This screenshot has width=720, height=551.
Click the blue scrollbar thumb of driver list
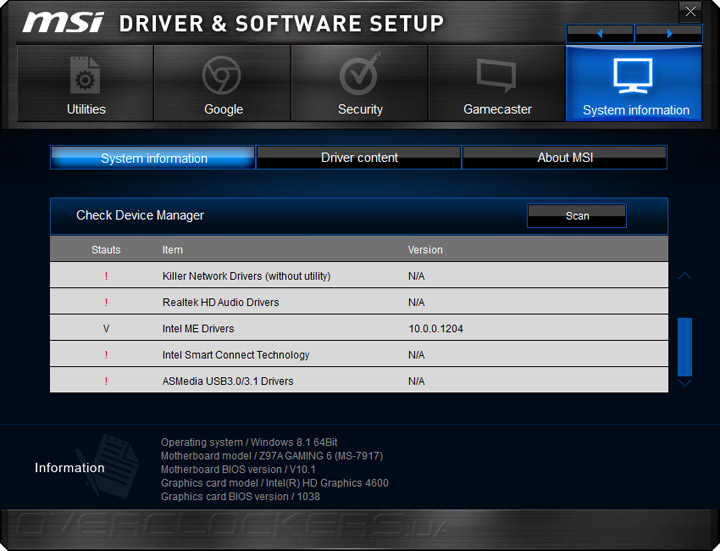pyautogui.click(x=685, y=347)
